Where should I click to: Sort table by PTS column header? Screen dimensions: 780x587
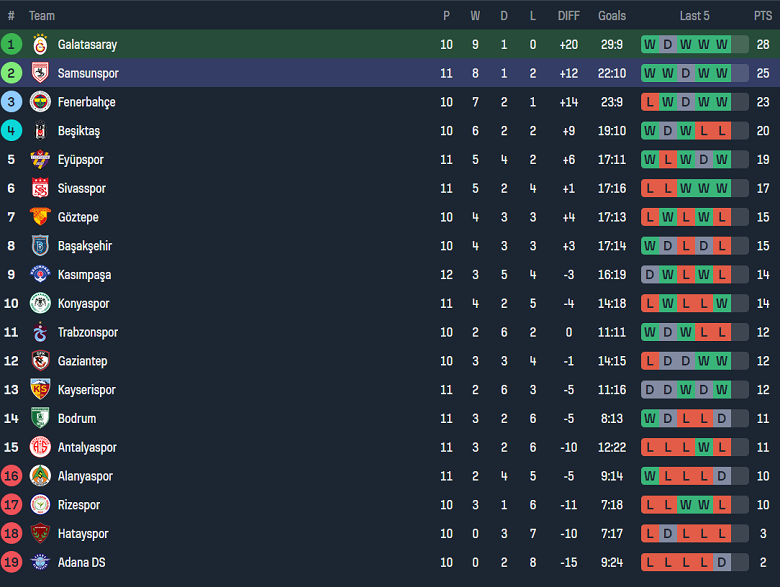(x=762, y=16)
